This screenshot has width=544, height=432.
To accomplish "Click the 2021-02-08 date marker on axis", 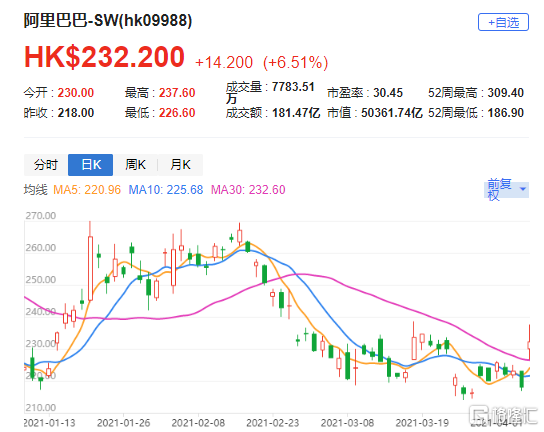I will [x=198, y=423].
